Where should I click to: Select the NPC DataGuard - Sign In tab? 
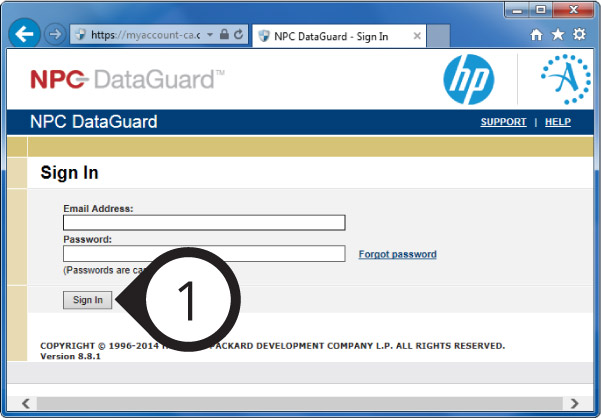click(x=325, y=34)
